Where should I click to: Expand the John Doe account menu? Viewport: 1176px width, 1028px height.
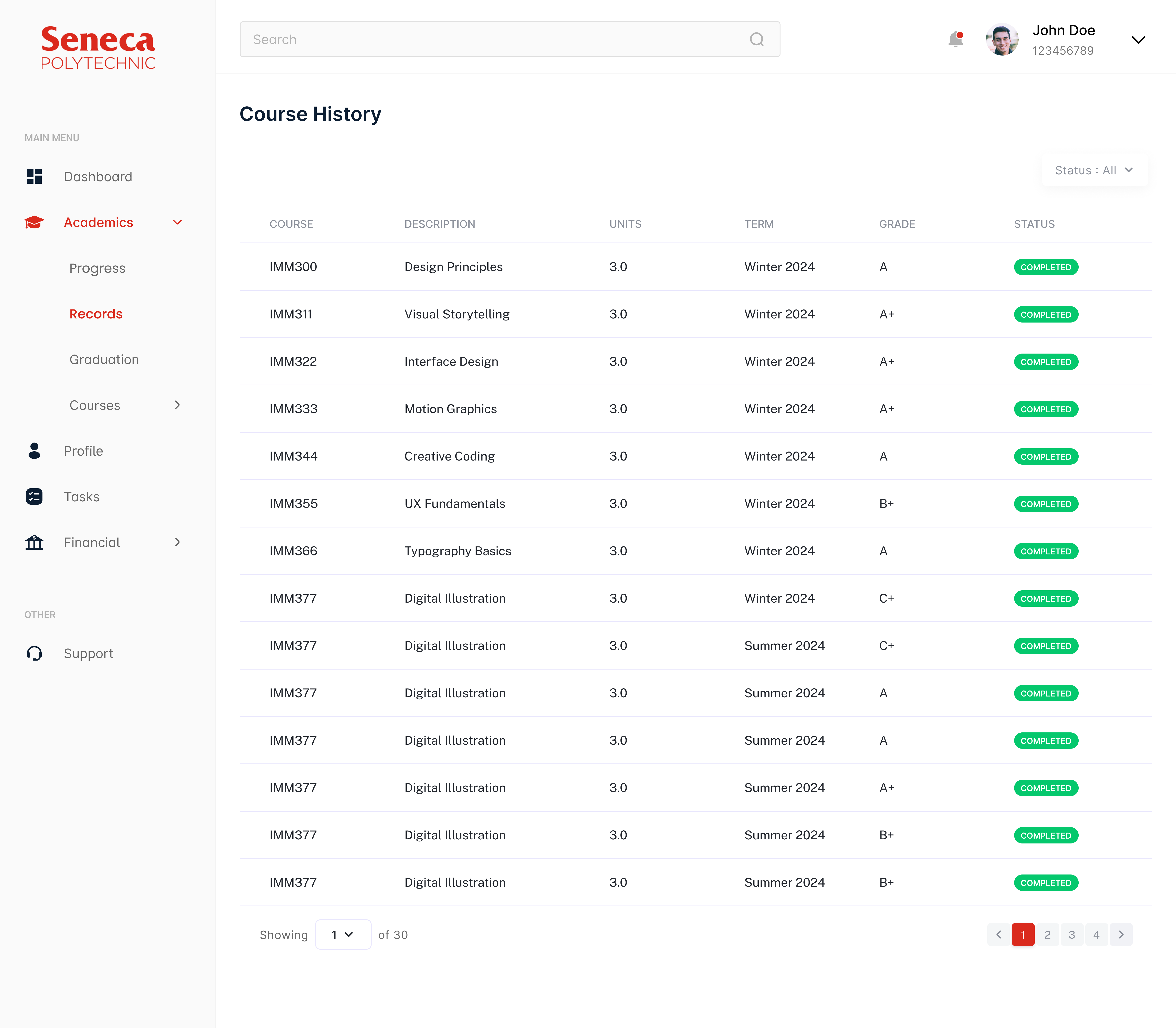(1138, 40)
